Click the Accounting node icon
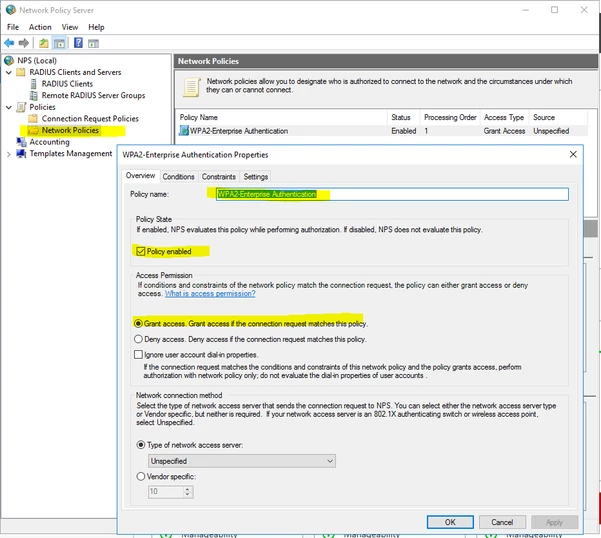601x538 pixels. coord(21,142)
